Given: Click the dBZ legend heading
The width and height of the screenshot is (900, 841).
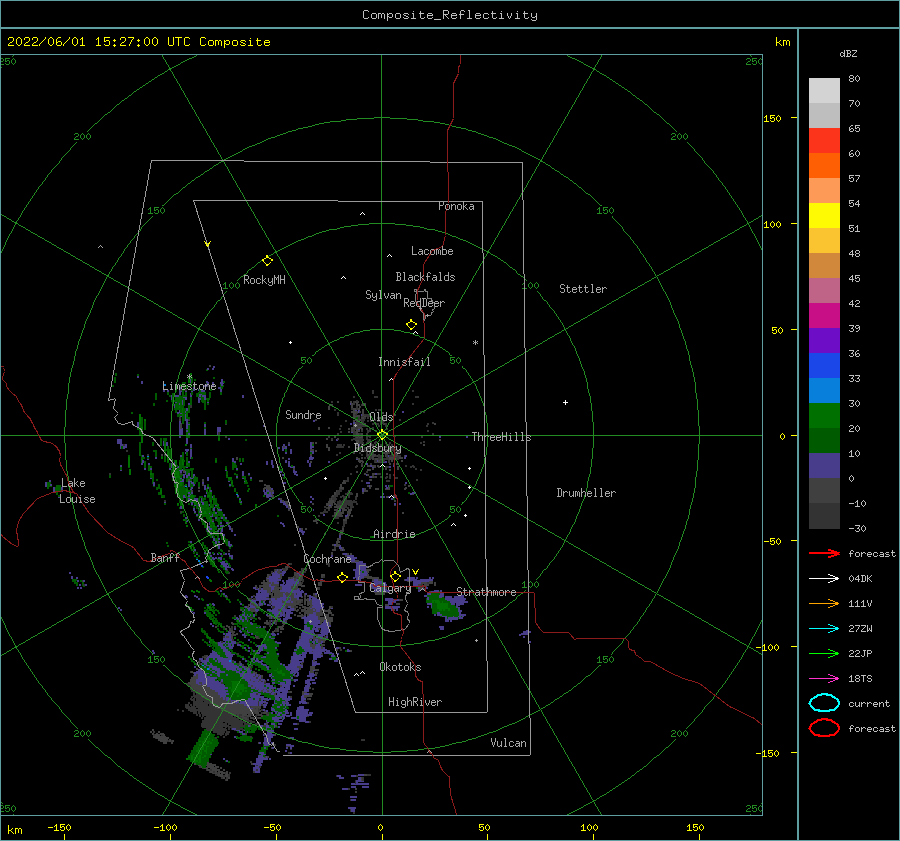Looking at the screenshot, I should (x=848, y=53).
